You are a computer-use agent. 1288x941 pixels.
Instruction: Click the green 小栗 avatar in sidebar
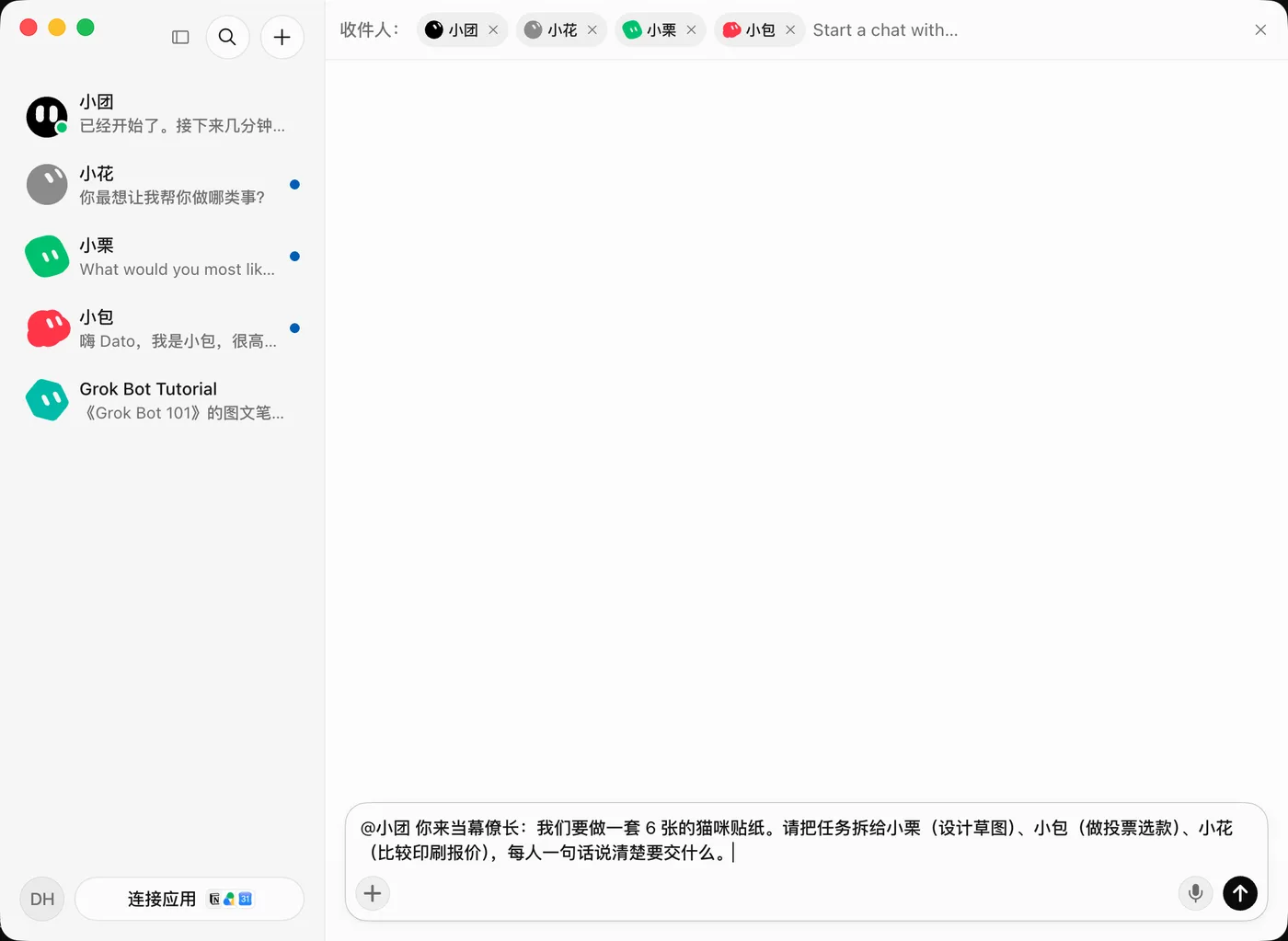(x=47, y=257)
